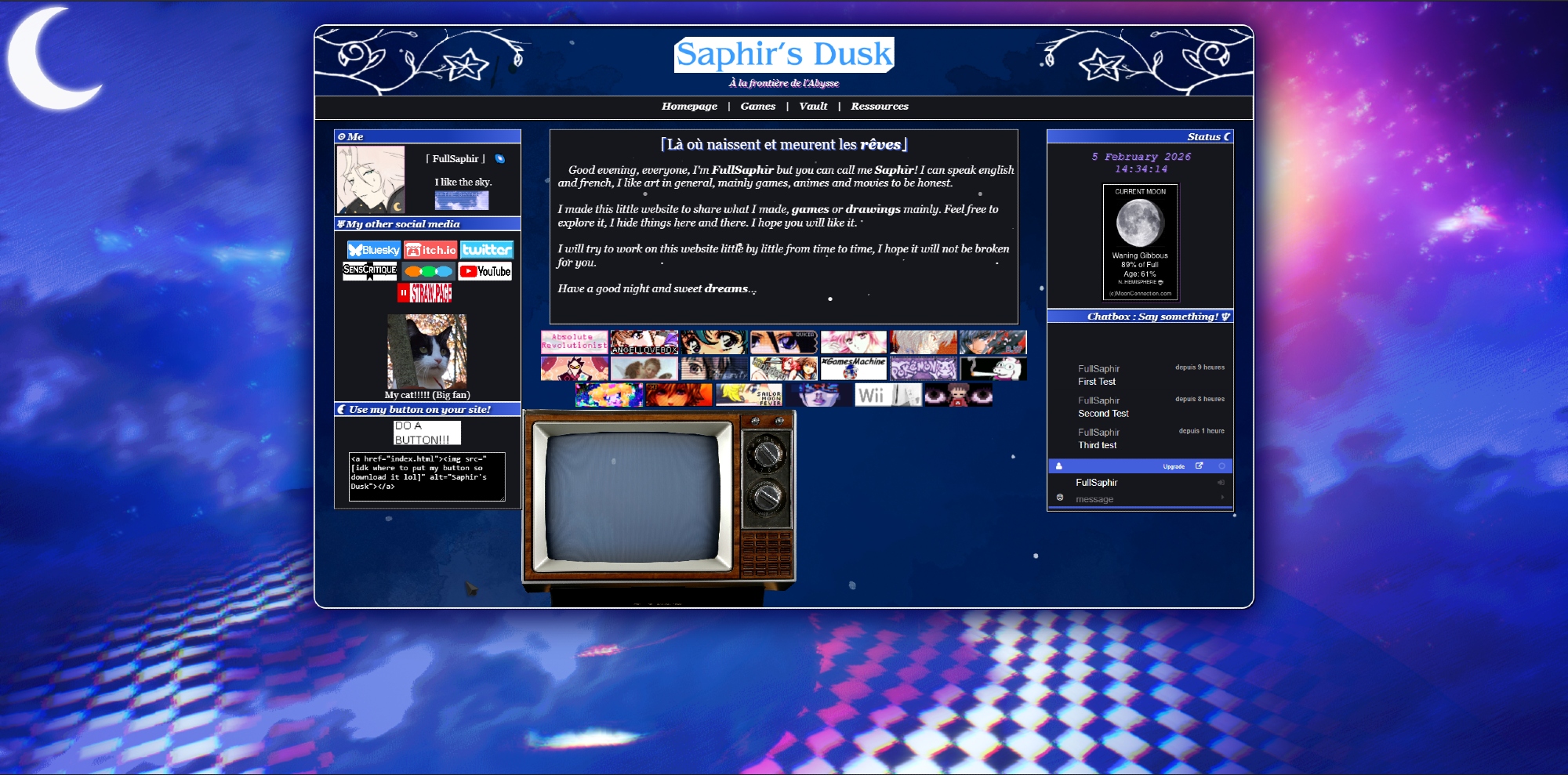This screenshot has width=1568, height=775.
Task: Click the Upgrade link in chatbox
Action: pyautogui.click(x=1174, y=467)
